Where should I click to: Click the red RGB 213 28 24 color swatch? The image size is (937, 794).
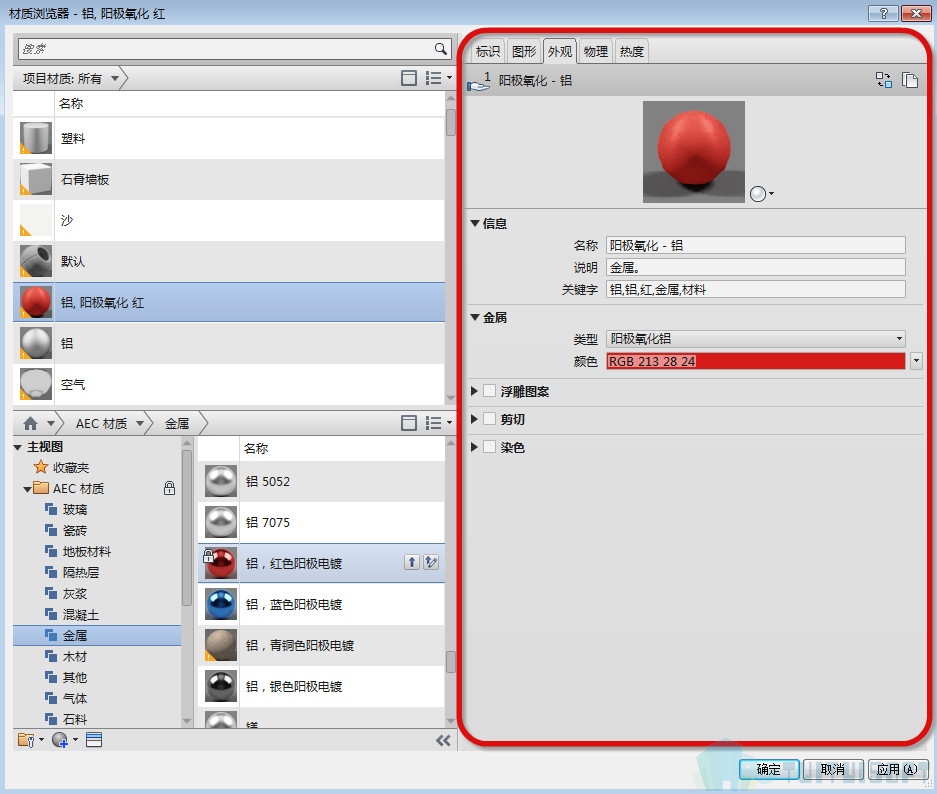pyautogui.click(x=755, y=361)
